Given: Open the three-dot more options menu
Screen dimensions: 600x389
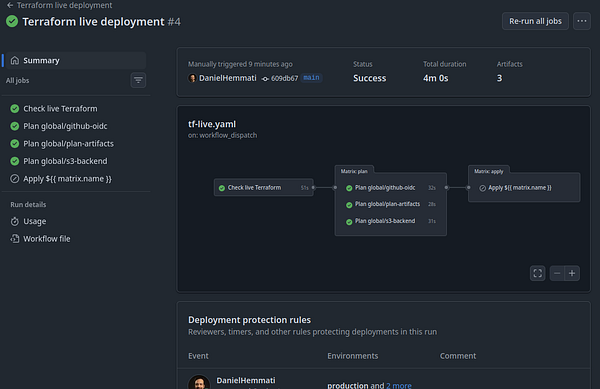Looking at the screenshot, I should (582, 21).
